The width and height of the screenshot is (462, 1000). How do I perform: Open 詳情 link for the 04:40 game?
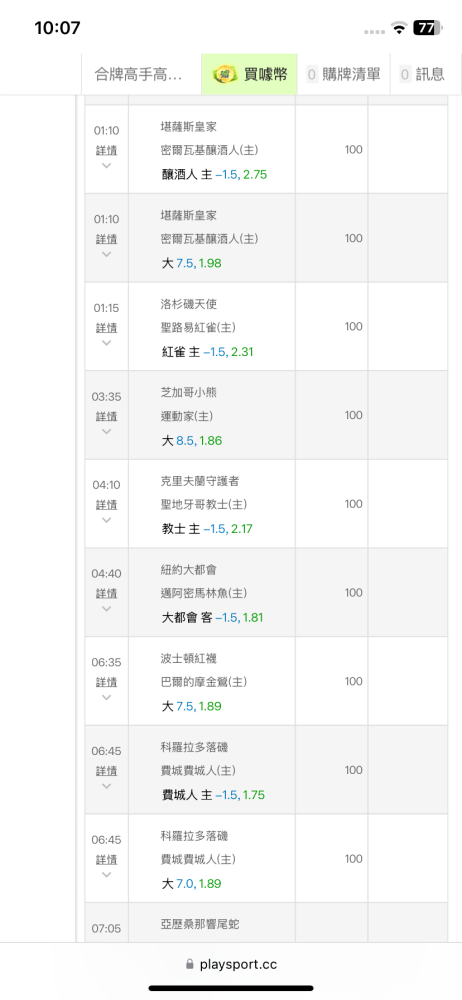[107, 593]
